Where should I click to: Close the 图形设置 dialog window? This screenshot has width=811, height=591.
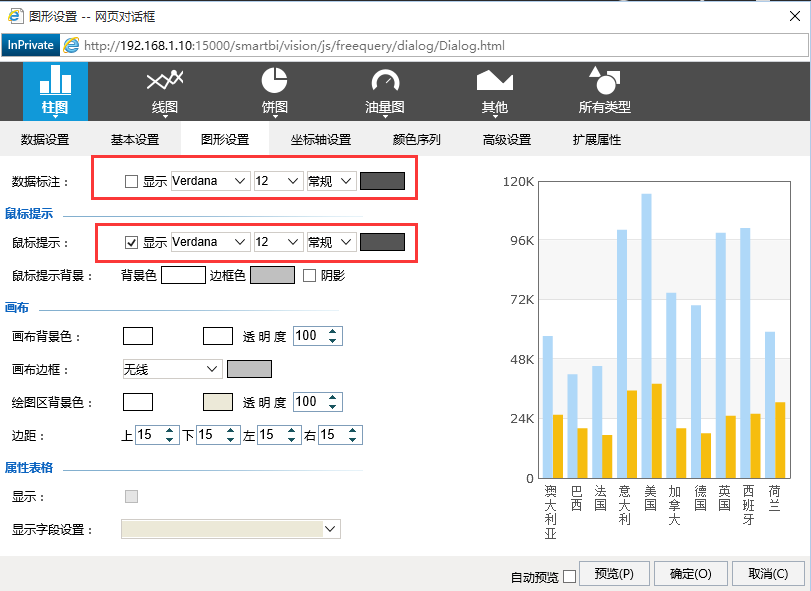[795, 16]
